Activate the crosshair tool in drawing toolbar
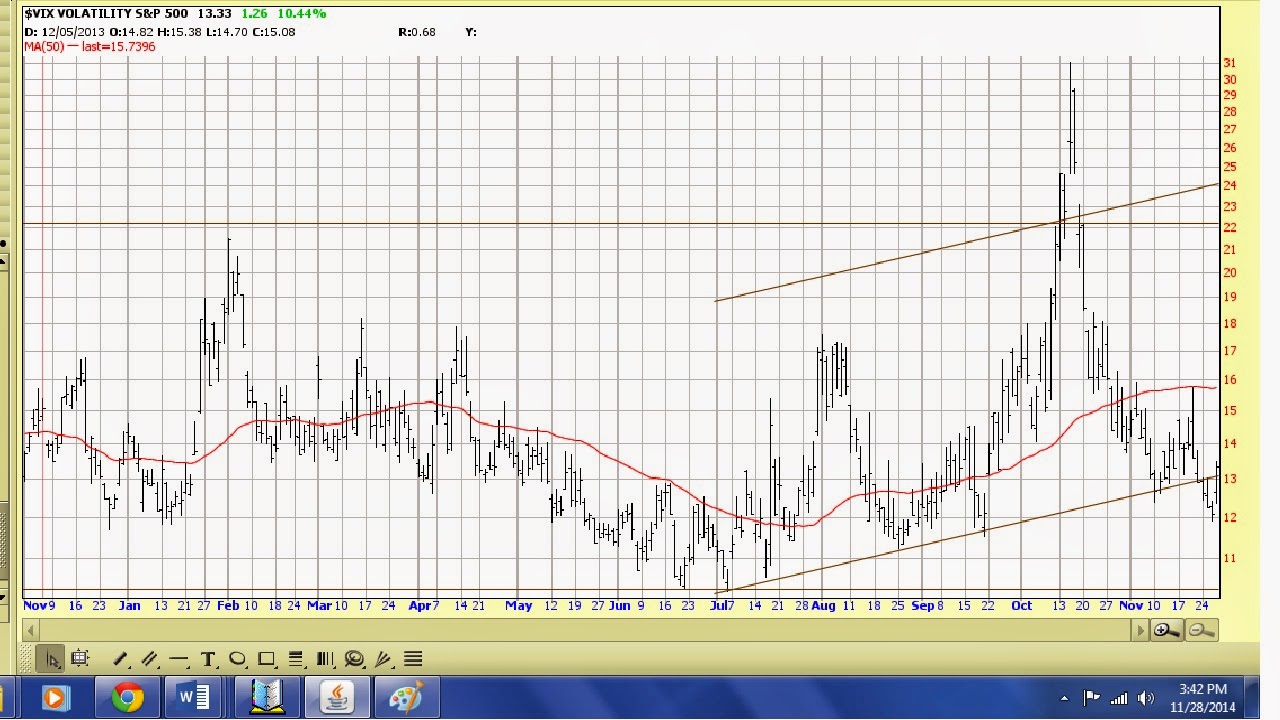 [80, 659]
